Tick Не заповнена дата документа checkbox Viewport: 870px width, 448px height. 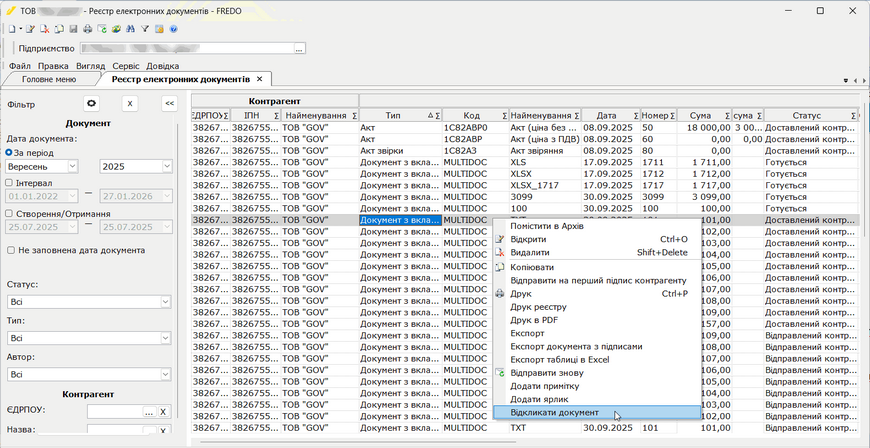tap(11, 250)
